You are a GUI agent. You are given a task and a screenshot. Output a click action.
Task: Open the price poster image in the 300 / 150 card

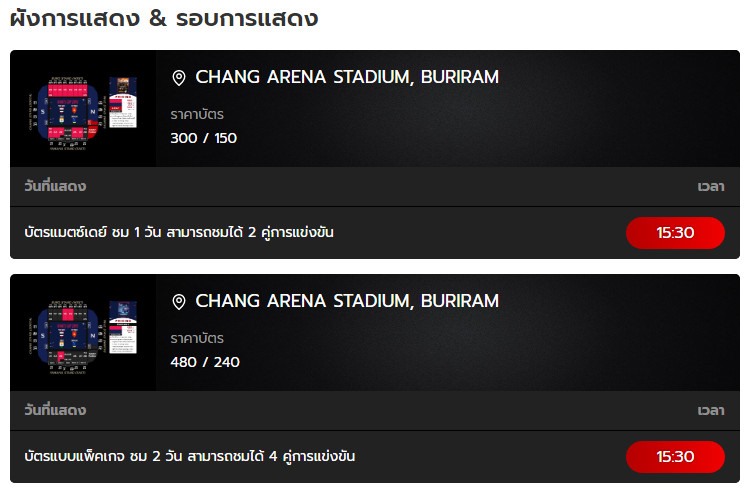point(123,102)
